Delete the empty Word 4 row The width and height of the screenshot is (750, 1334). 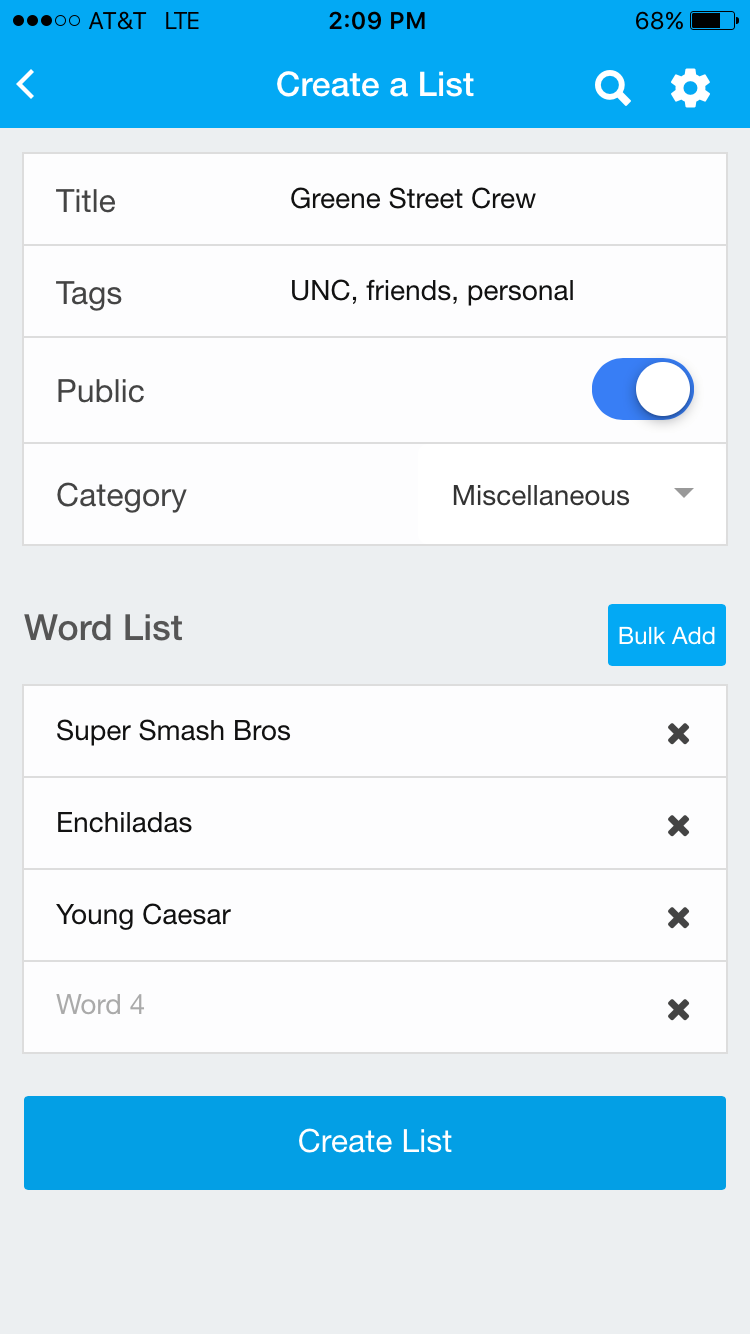[x=678, y=1010]
